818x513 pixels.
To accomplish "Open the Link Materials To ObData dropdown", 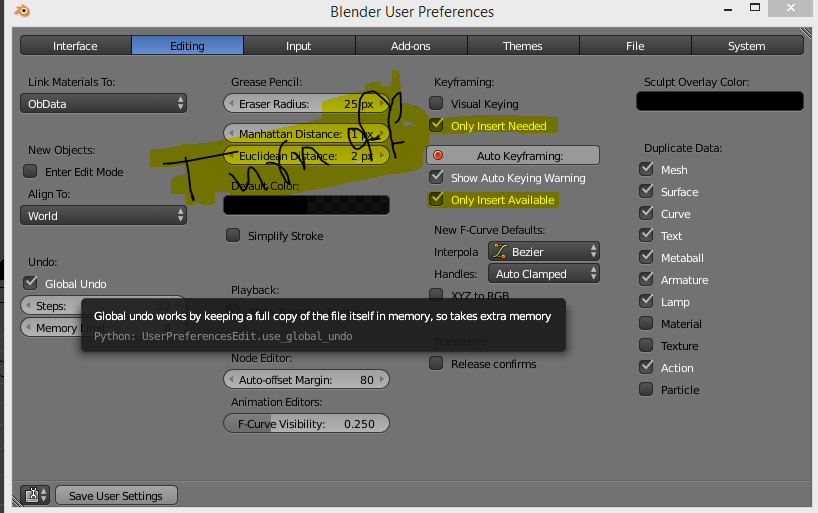I will pos(103,103).
